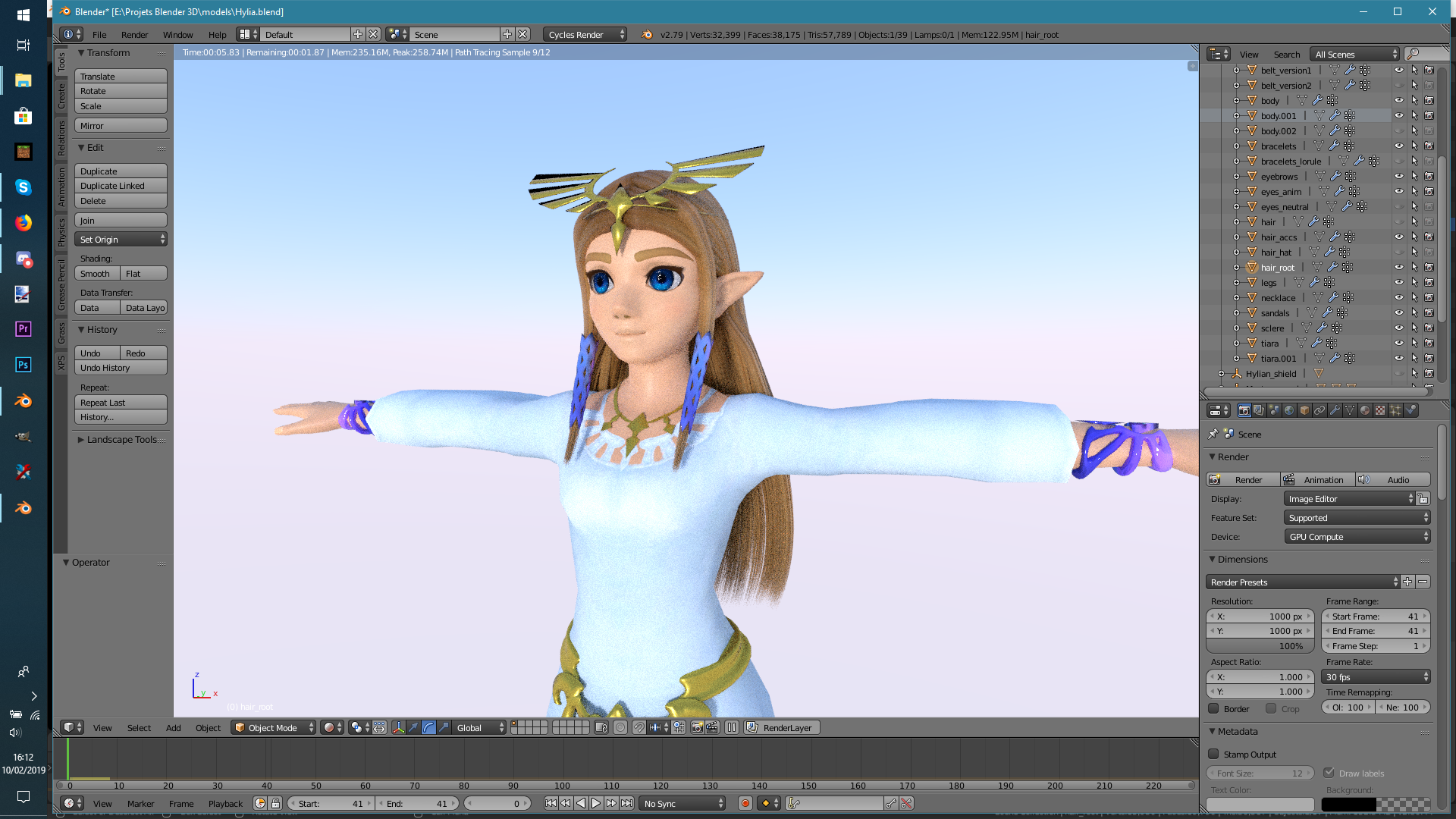Image resolution: width=1456 pixels, height=819 pixels.
Task: Toggle viewport visibility of hair_root
Action: [x=1398, y=267]
